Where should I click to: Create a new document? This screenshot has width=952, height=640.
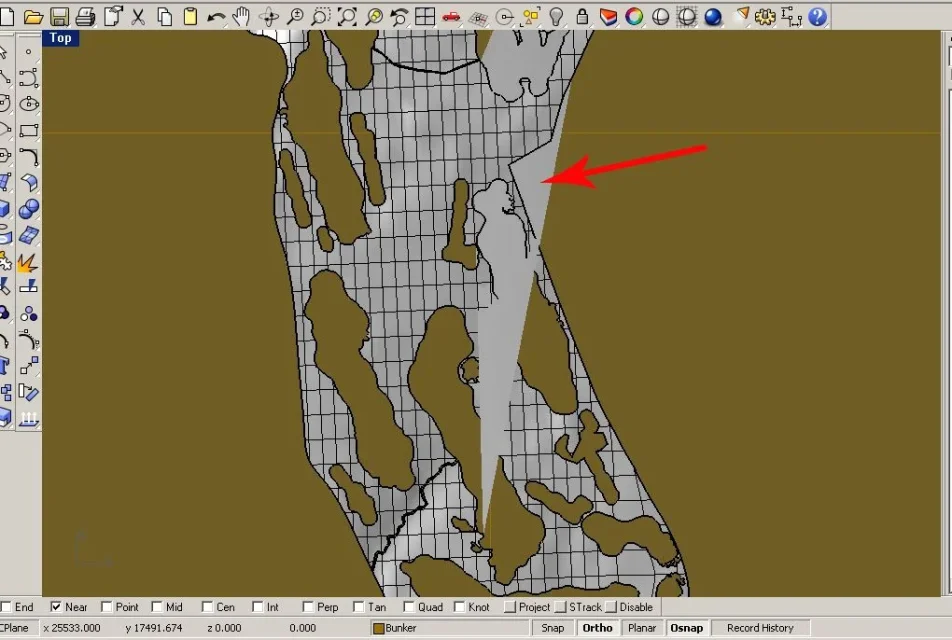click(7, 16)
